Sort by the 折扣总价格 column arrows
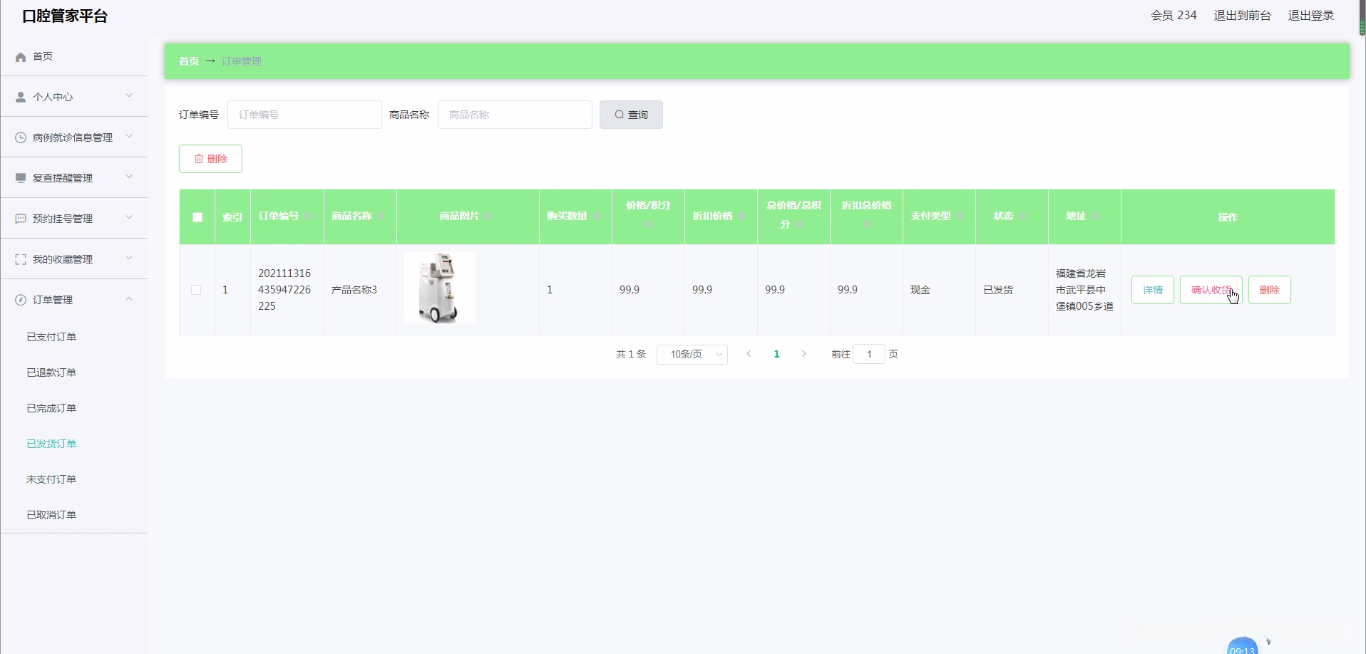The image size is (1366, 654). 866,226
